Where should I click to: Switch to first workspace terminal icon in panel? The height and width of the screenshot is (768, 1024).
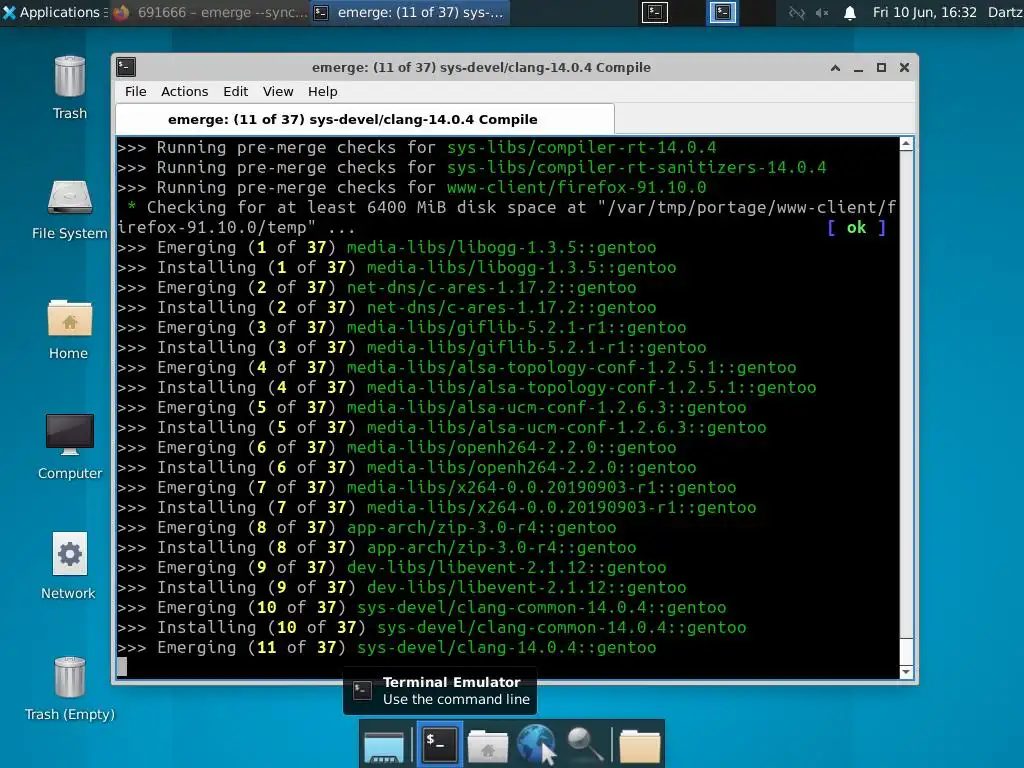(654, 12)
